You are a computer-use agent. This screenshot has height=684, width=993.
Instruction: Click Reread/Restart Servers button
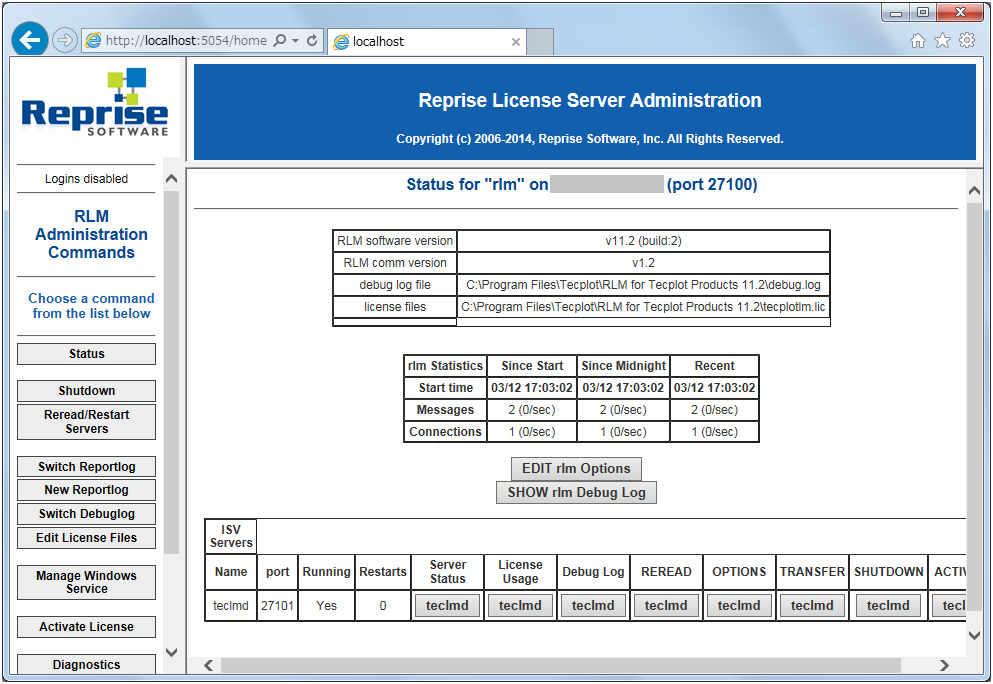(x=86, y=422)
